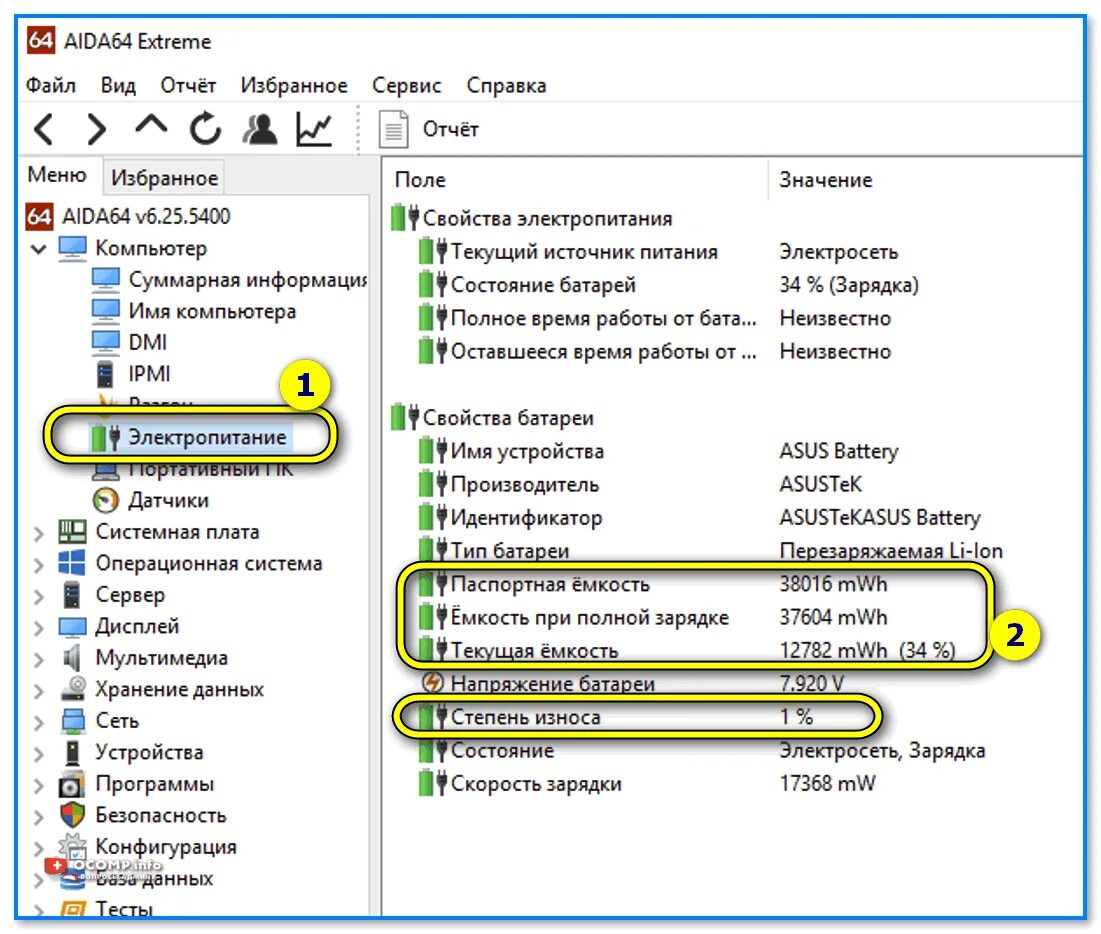
Task: Select the Скорость зарядки row
Action: point(647,784)
